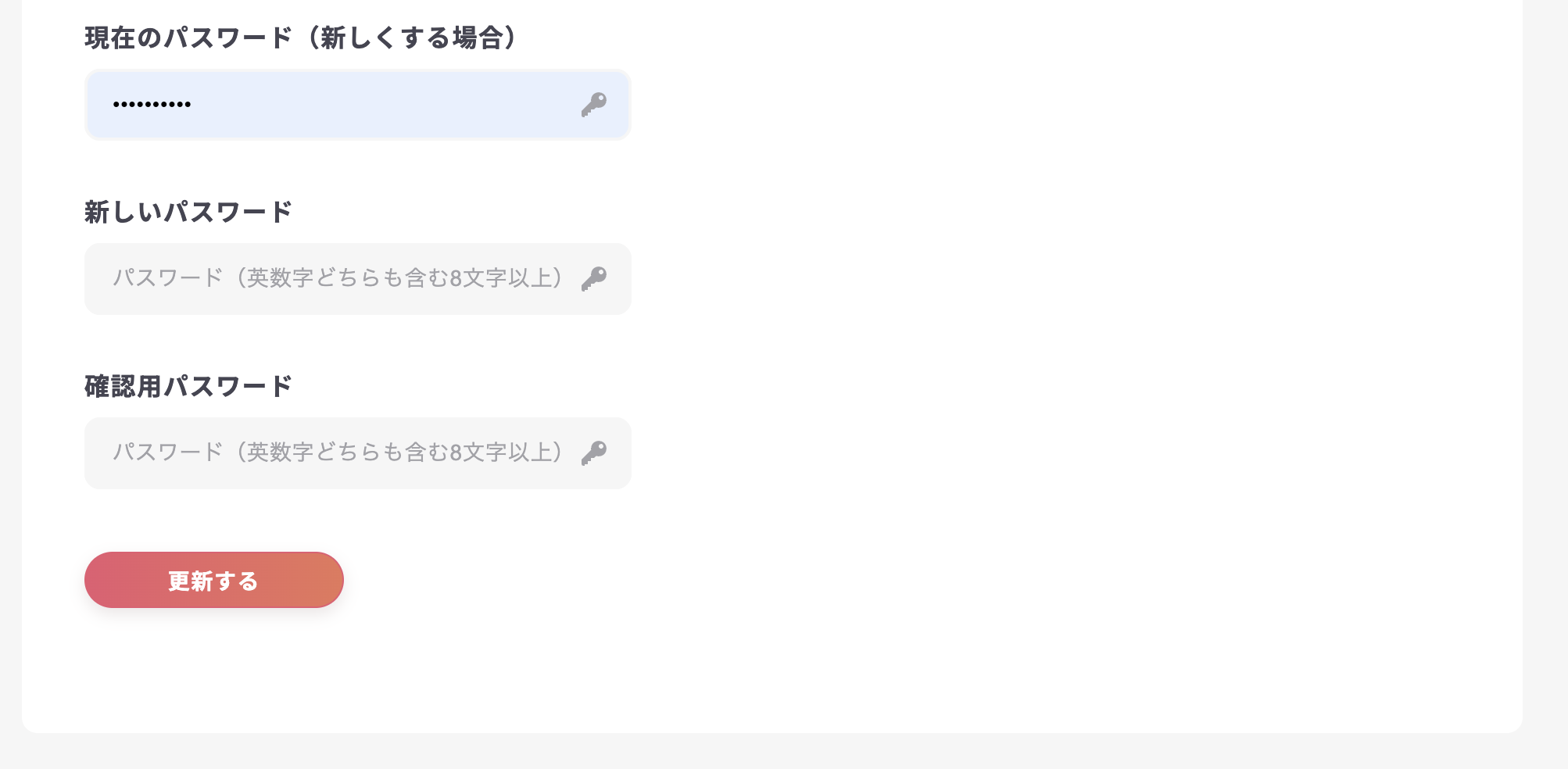Toggle visibility of the confirmation password entry
This screenshot has width=1568, height=769.
click(595, 453)
